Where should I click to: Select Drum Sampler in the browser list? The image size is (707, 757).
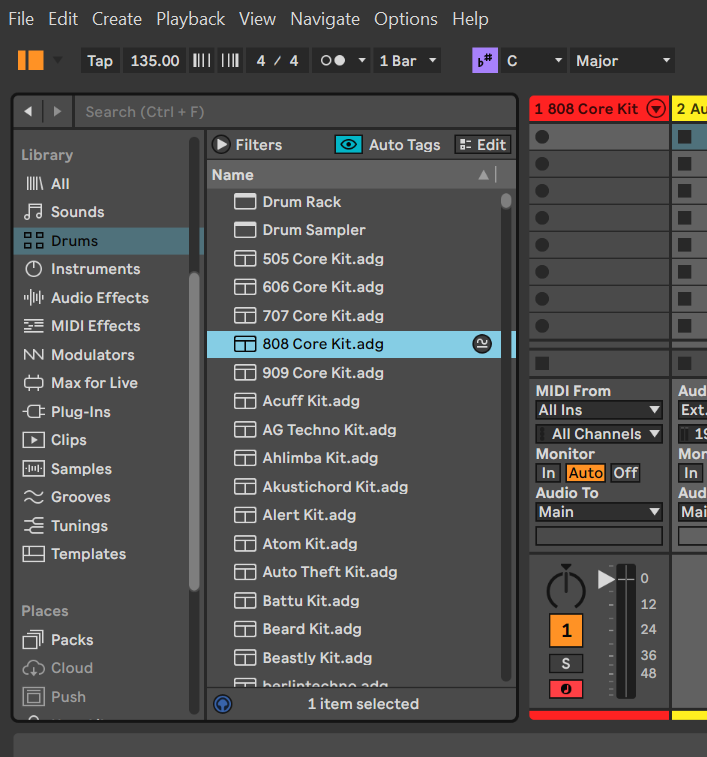click(354, 230)
